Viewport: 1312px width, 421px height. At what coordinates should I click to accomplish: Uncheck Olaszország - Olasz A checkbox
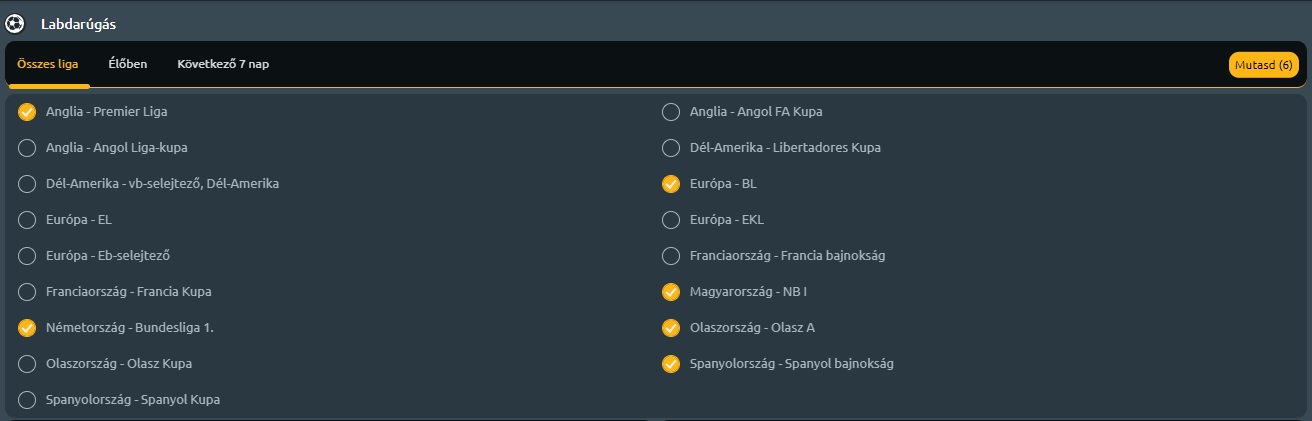[x=671, y=328]
